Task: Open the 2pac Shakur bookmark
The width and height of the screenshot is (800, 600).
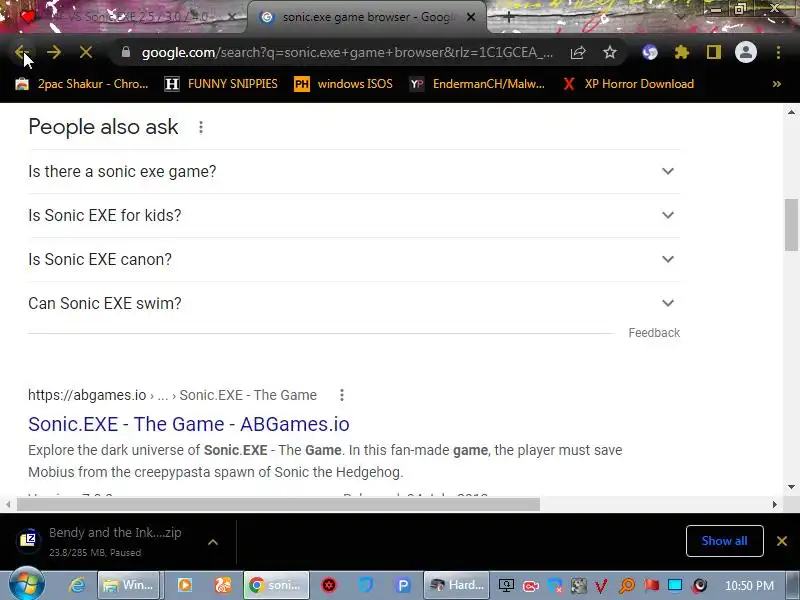Action: coord(82,84)
